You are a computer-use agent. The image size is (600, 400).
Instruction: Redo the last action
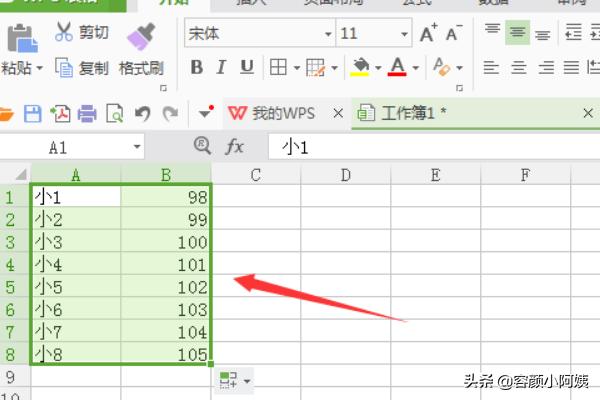(x=170, y=114)
